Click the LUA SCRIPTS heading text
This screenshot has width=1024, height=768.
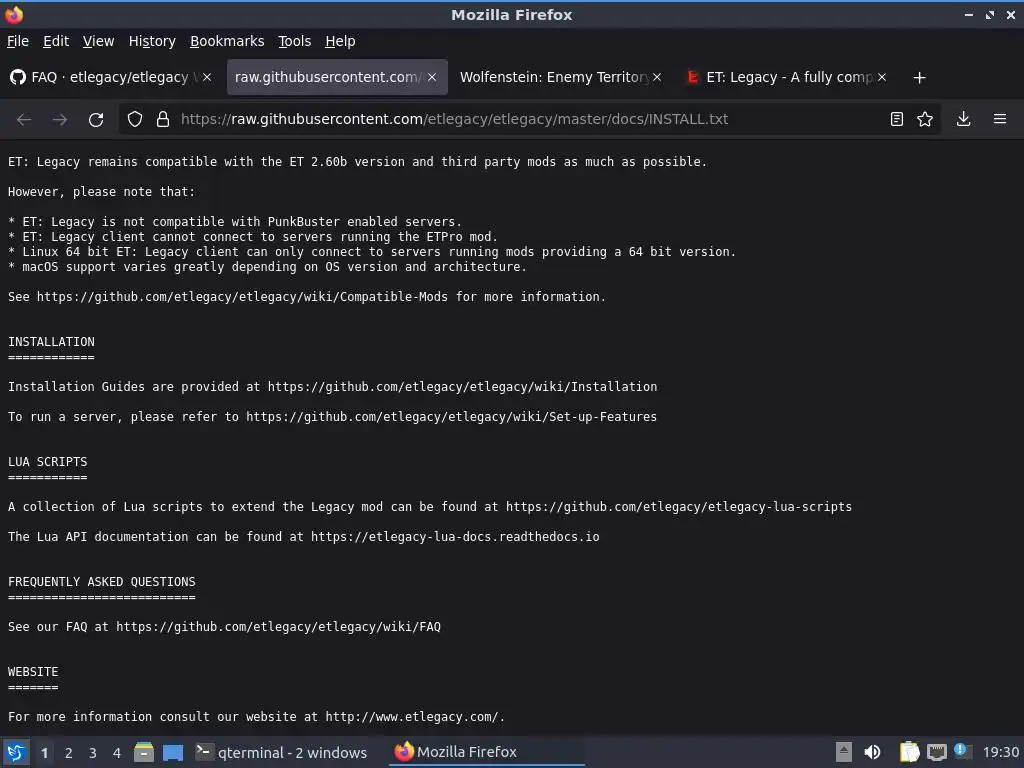pos(47,462)
